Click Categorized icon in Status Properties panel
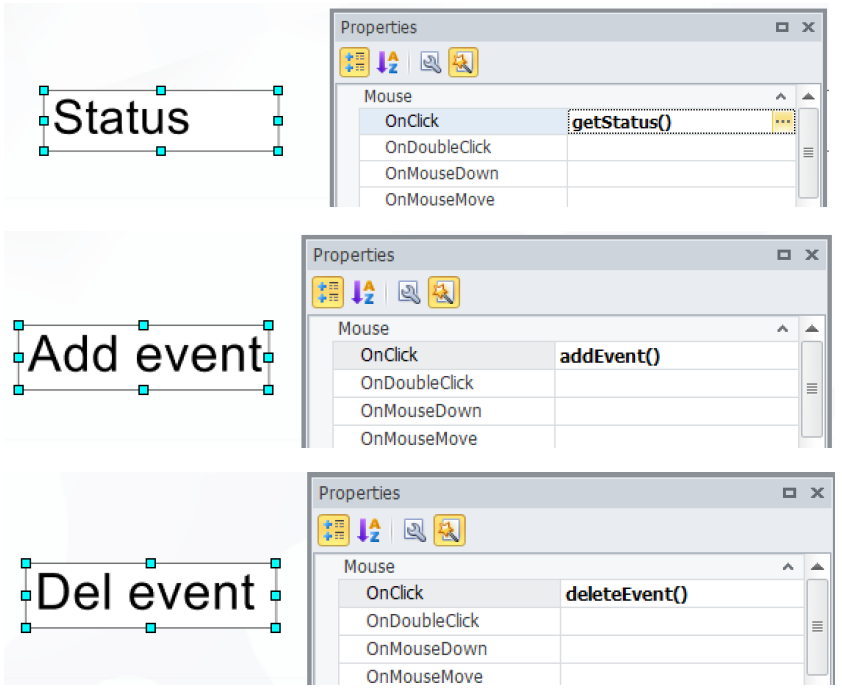This screenshot has width=842, height=698. tap(354, 62)
